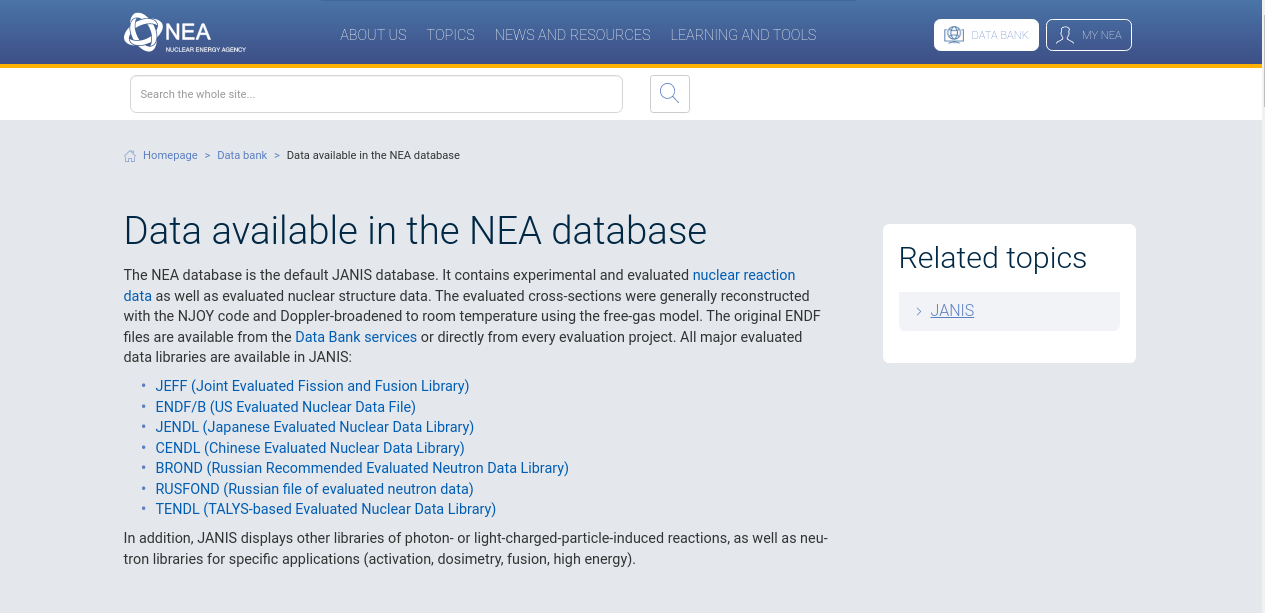Open CENDL (Chinese Evaluated Nuclear Data Library)
Viewport: 1265px width, 613px height.
tap(310, 448)
